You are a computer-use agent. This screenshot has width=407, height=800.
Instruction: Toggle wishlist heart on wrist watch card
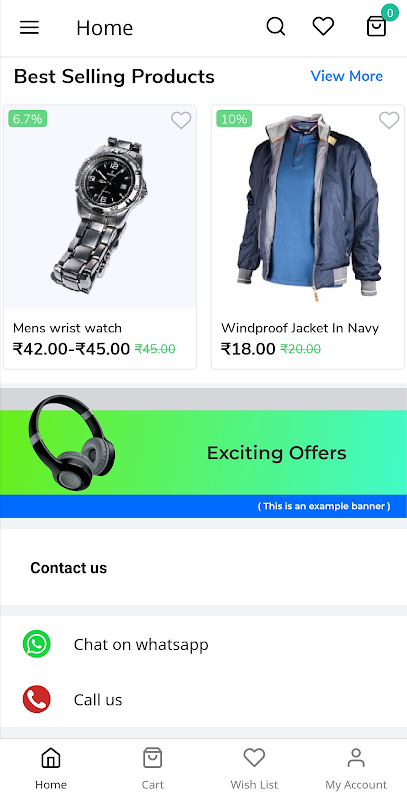[181, 120]
